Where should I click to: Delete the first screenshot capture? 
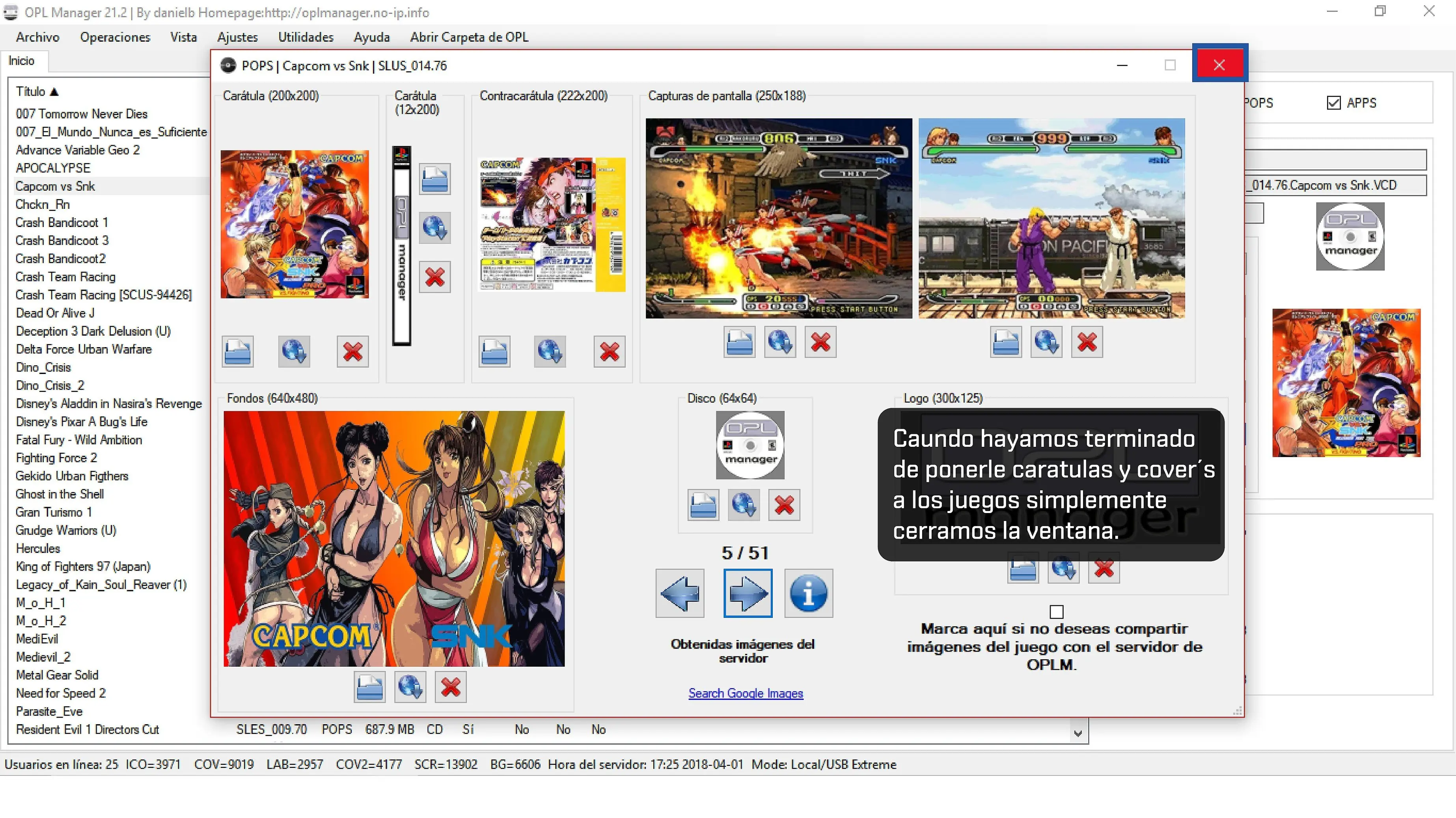coord(821,342)
